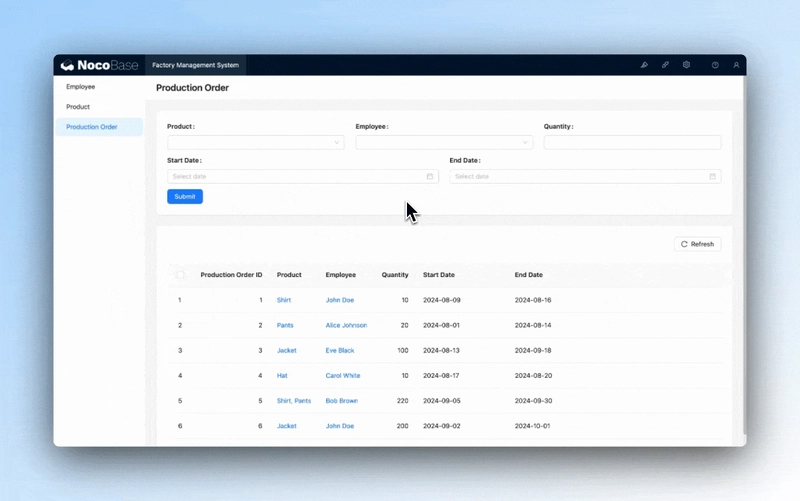Click the help question mark icon

[715, 65]
